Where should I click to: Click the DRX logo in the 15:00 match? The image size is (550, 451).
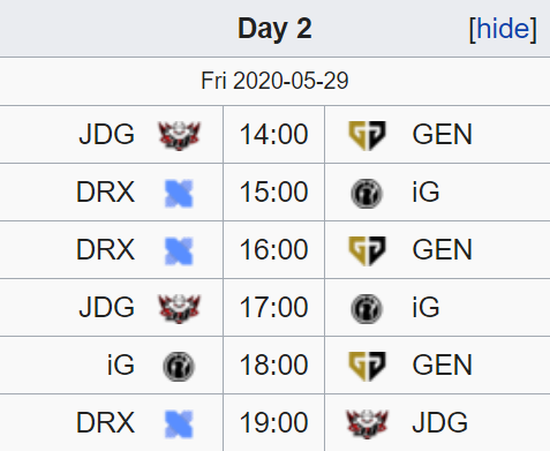point(179,193)
